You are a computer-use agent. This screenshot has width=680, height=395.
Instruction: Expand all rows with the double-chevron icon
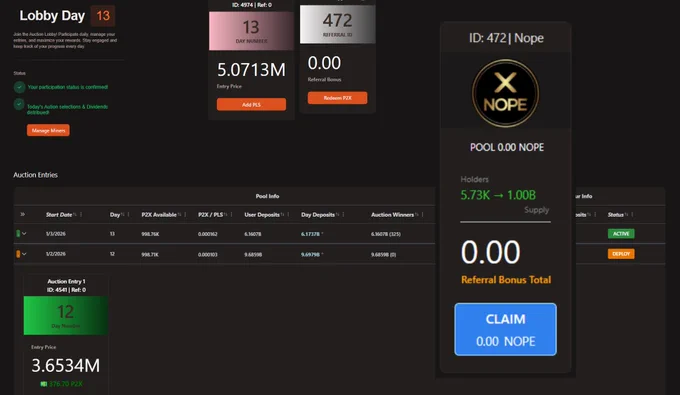click(x=23, y=214)
